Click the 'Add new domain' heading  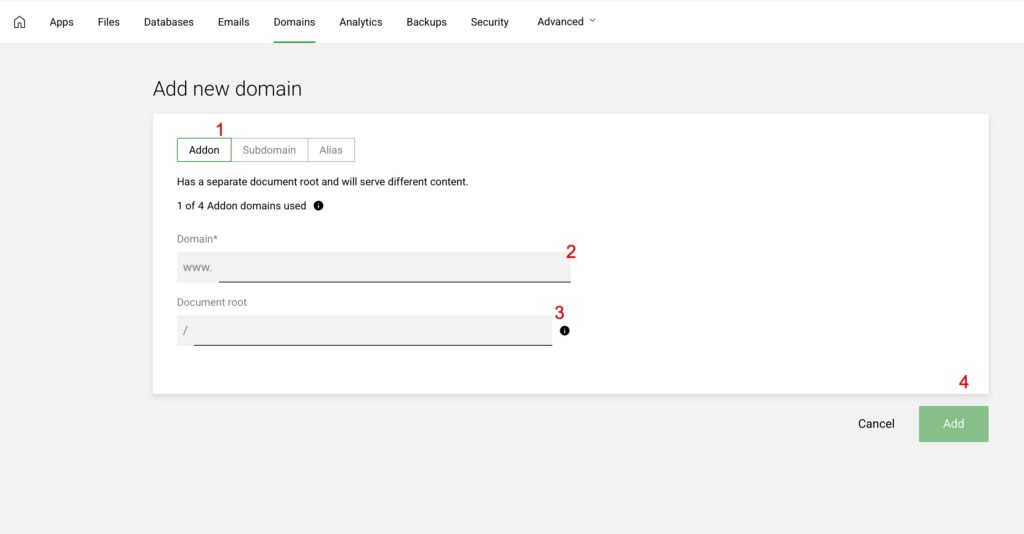227,89
